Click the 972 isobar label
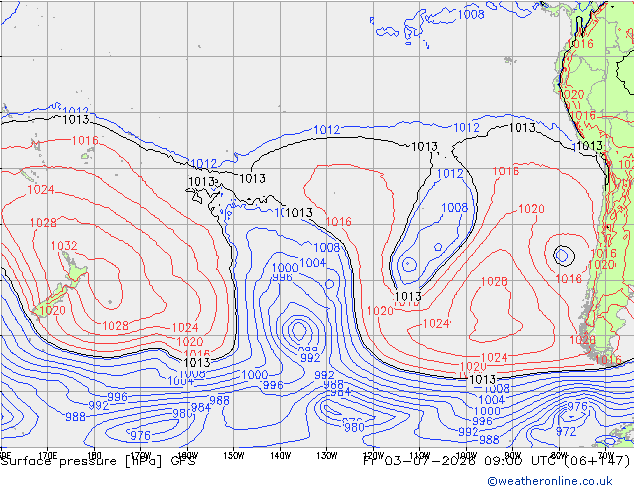 (566, 432)
